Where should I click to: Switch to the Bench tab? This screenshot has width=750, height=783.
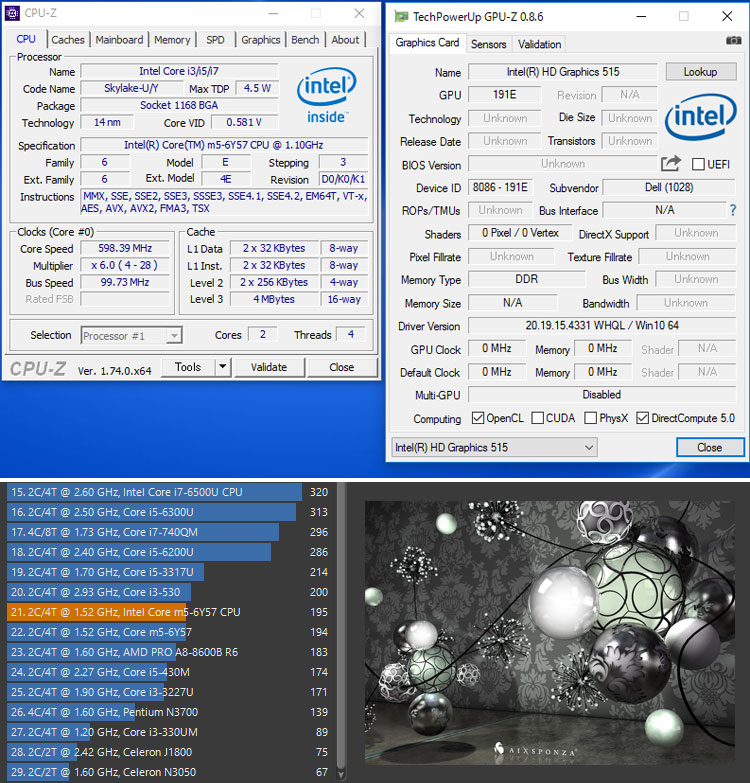[x=305, y=39]
